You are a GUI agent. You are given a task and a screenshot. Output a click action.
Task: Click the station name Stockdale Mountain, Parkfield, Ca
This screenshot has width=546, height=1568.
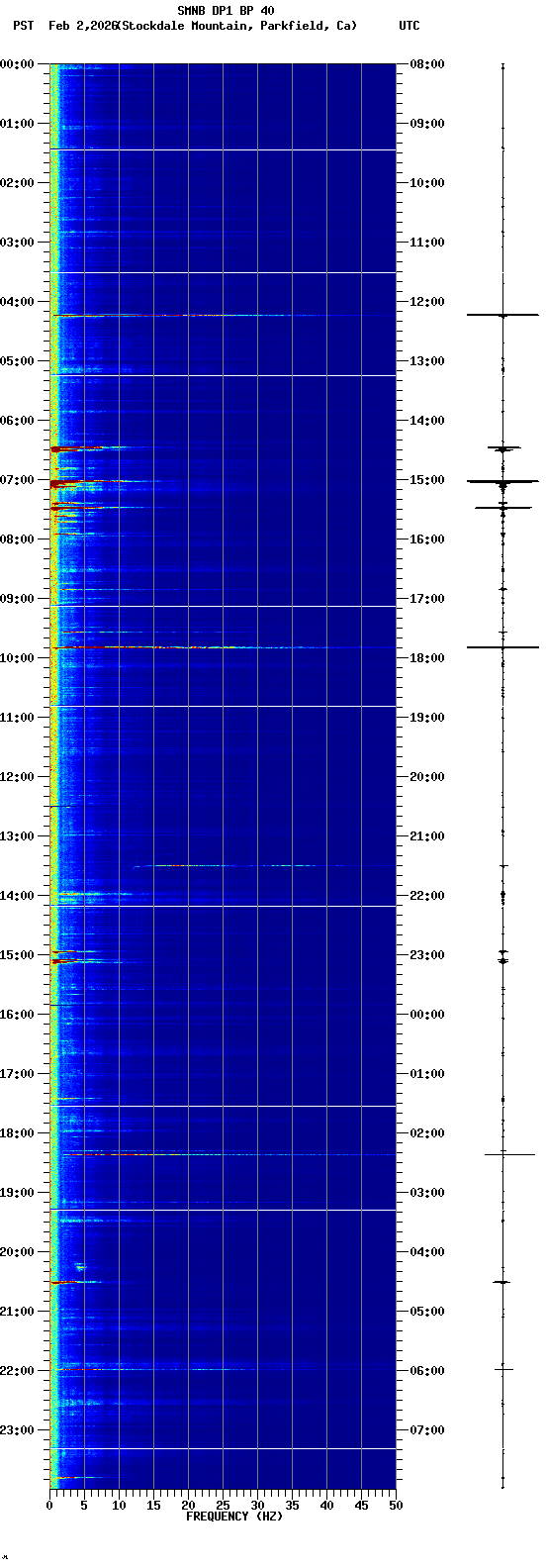point(237,26)
